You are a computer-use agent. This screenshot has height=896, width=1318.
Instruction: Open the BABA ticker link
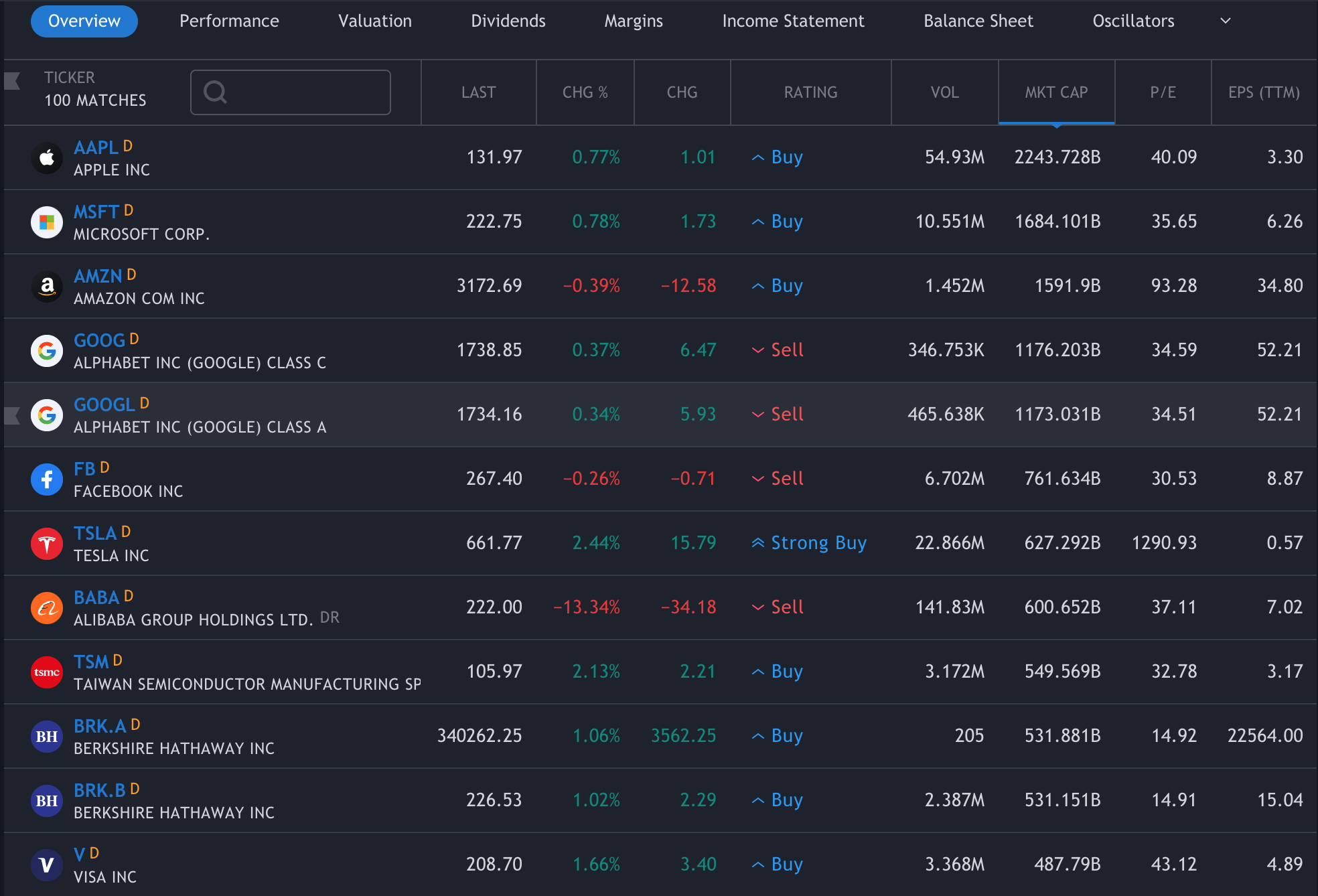point(96,597)
